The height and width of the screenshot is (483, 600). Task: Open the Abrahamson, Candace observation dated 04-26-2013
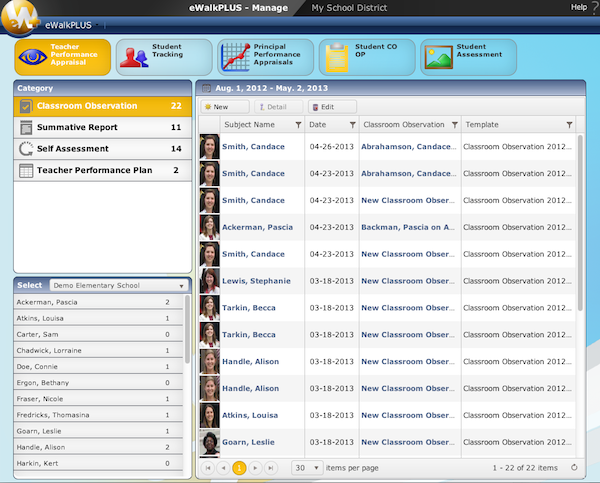(x=409, y=147)
